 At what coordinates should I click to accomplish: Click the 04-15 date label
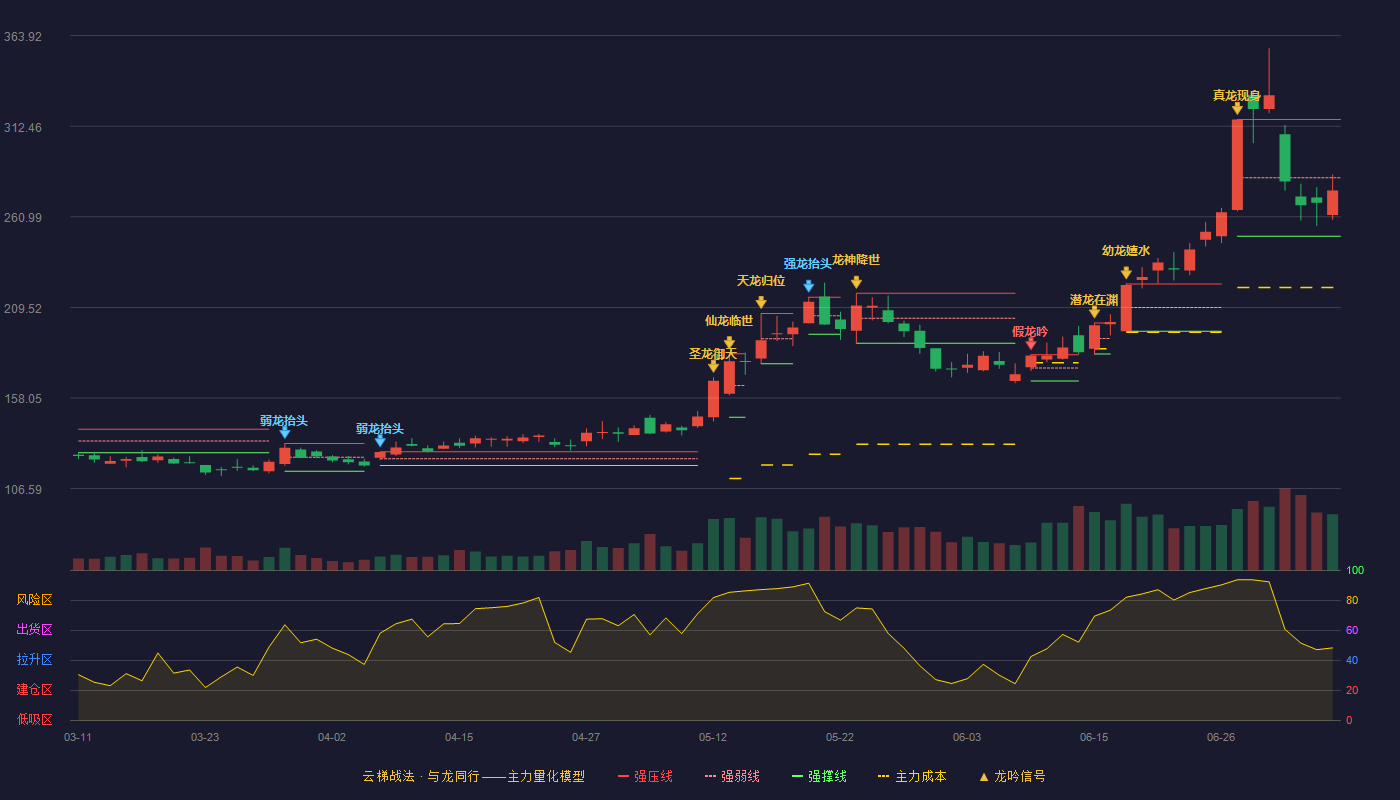click(459, 737)
